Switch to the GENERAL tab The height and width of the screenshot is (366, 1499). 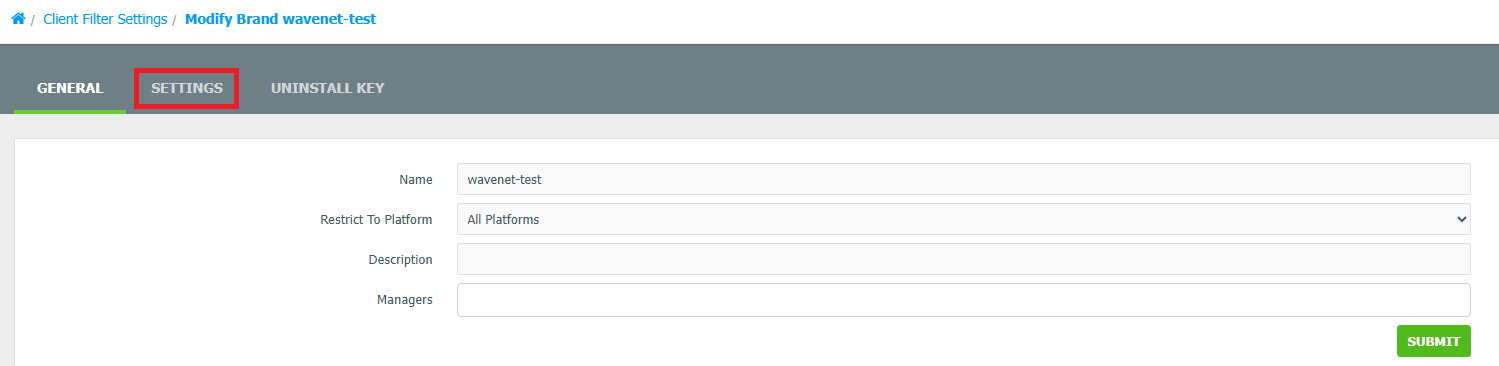[x=70, y=88]
